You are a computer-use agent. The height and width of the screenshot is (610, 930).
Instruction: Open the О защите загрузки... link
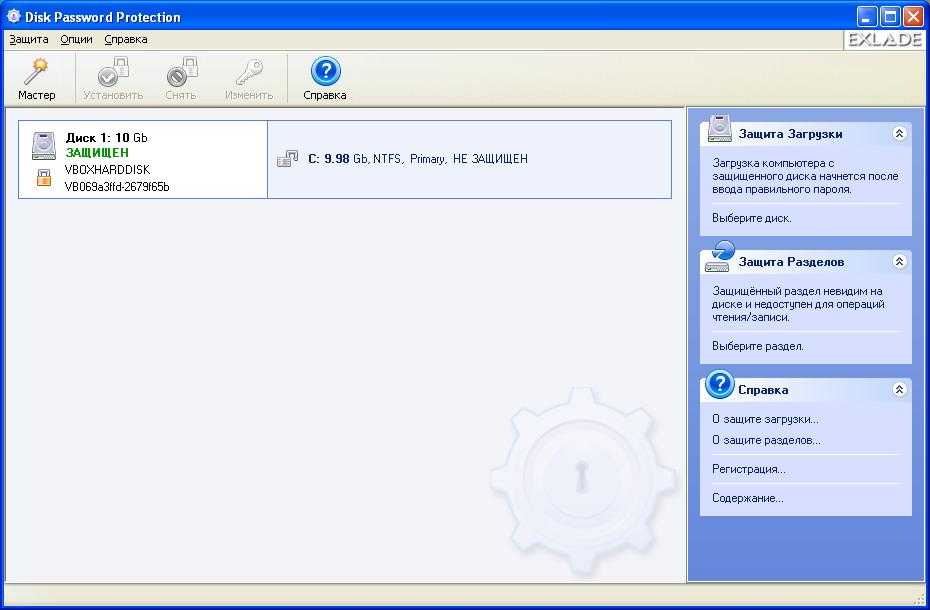(x=765, y=419)
